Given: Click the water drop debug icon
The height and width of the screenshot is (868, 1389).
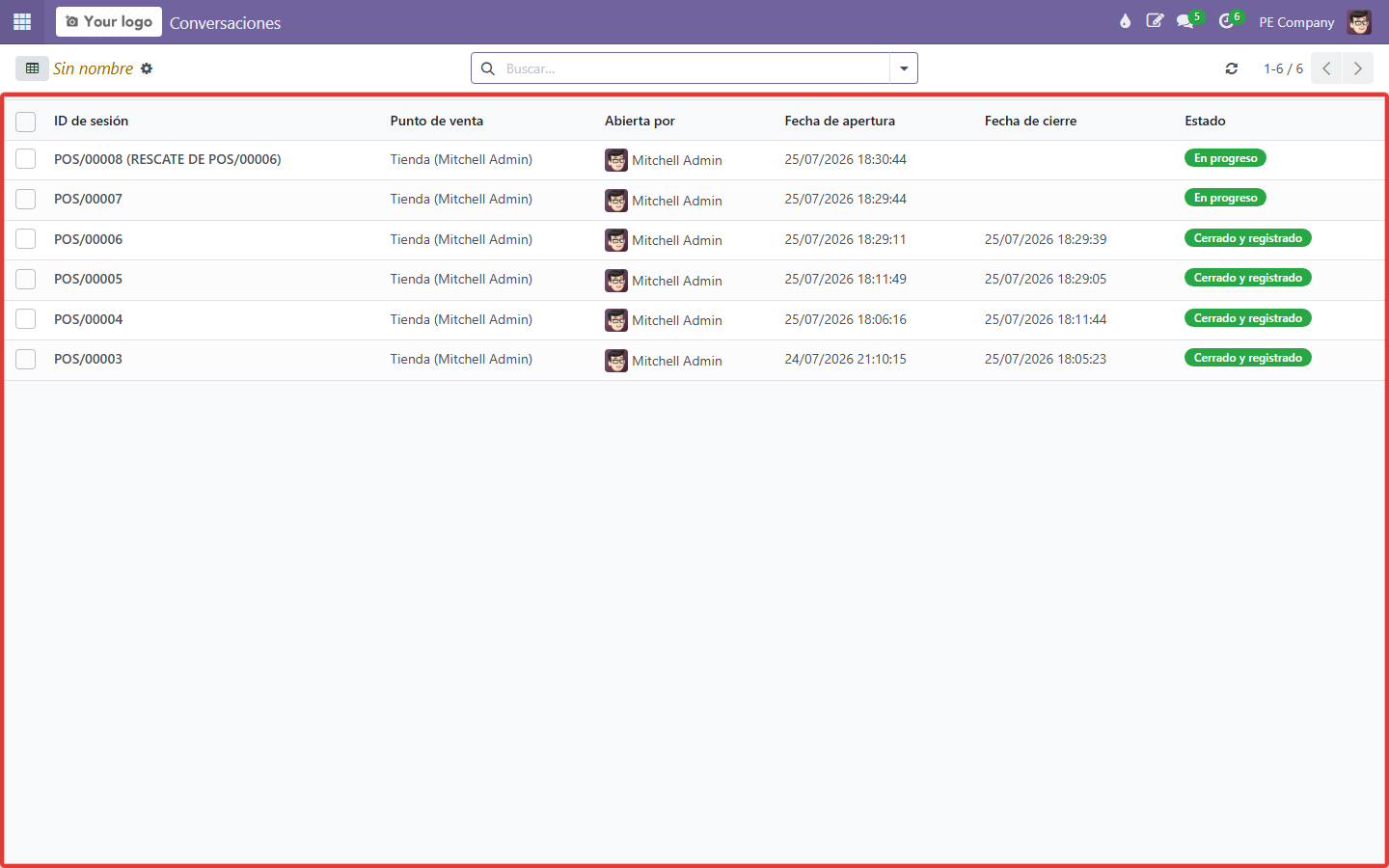Looking at the screenshot, I should click(1125, 21).
